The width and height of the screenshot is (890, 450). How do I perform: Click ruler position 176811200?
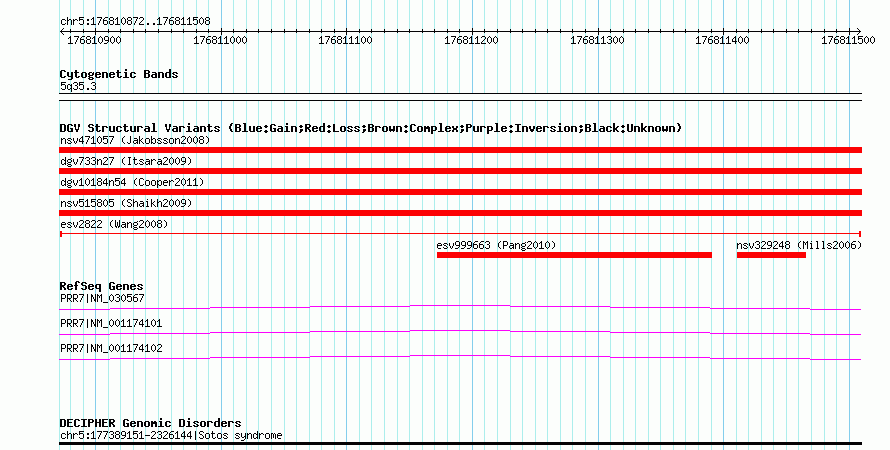[x=472, y=40]
